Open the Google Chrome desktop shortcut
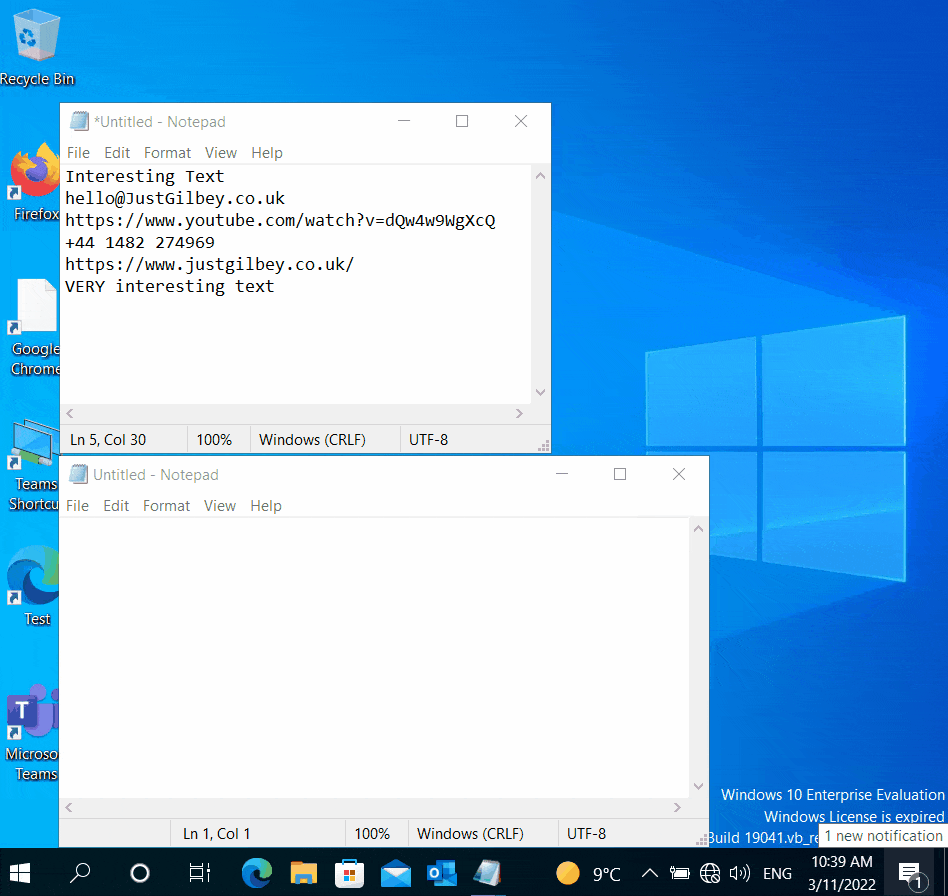Image resolution: width=948 pixels, height=896 pixels. pos(34,326)
